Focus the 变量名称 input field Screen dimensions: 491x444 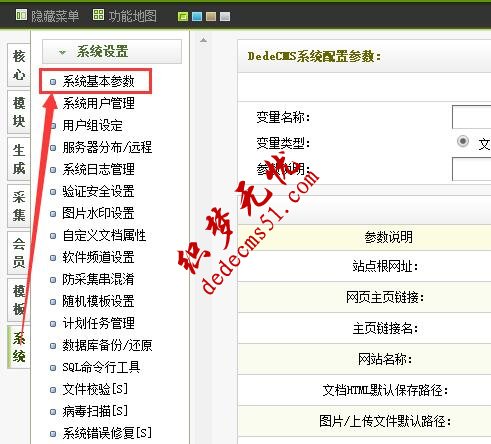pyautogui.click(x=471, y=117)
